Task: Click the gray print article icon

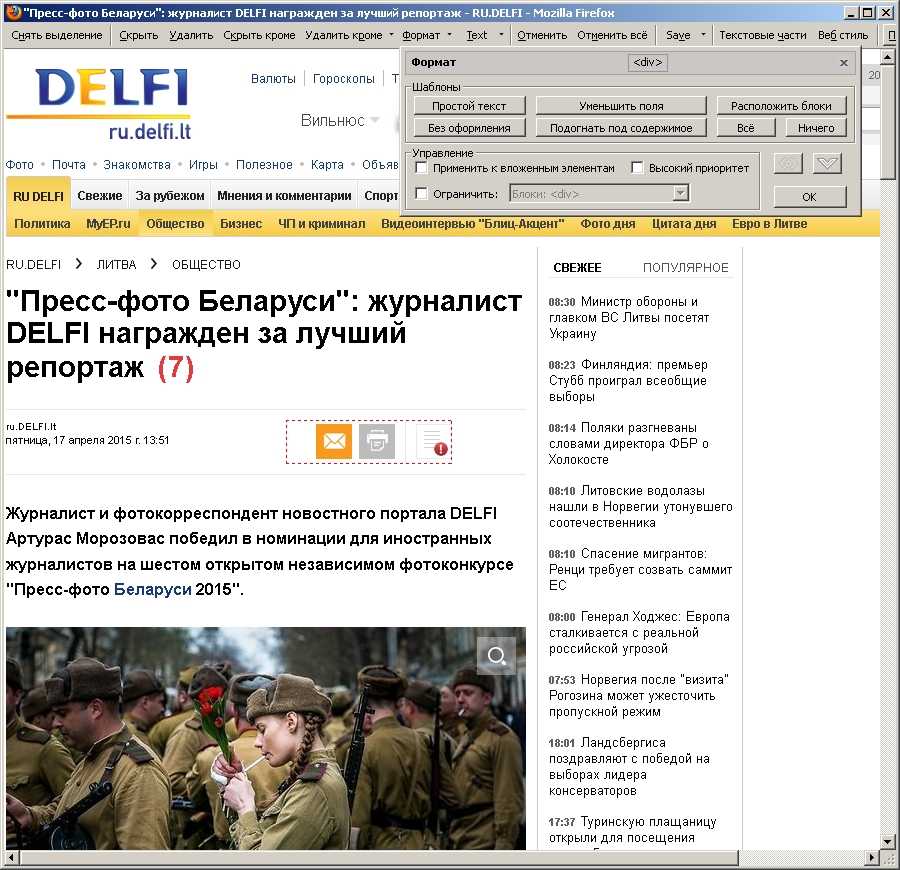Action: pos(377,441)
